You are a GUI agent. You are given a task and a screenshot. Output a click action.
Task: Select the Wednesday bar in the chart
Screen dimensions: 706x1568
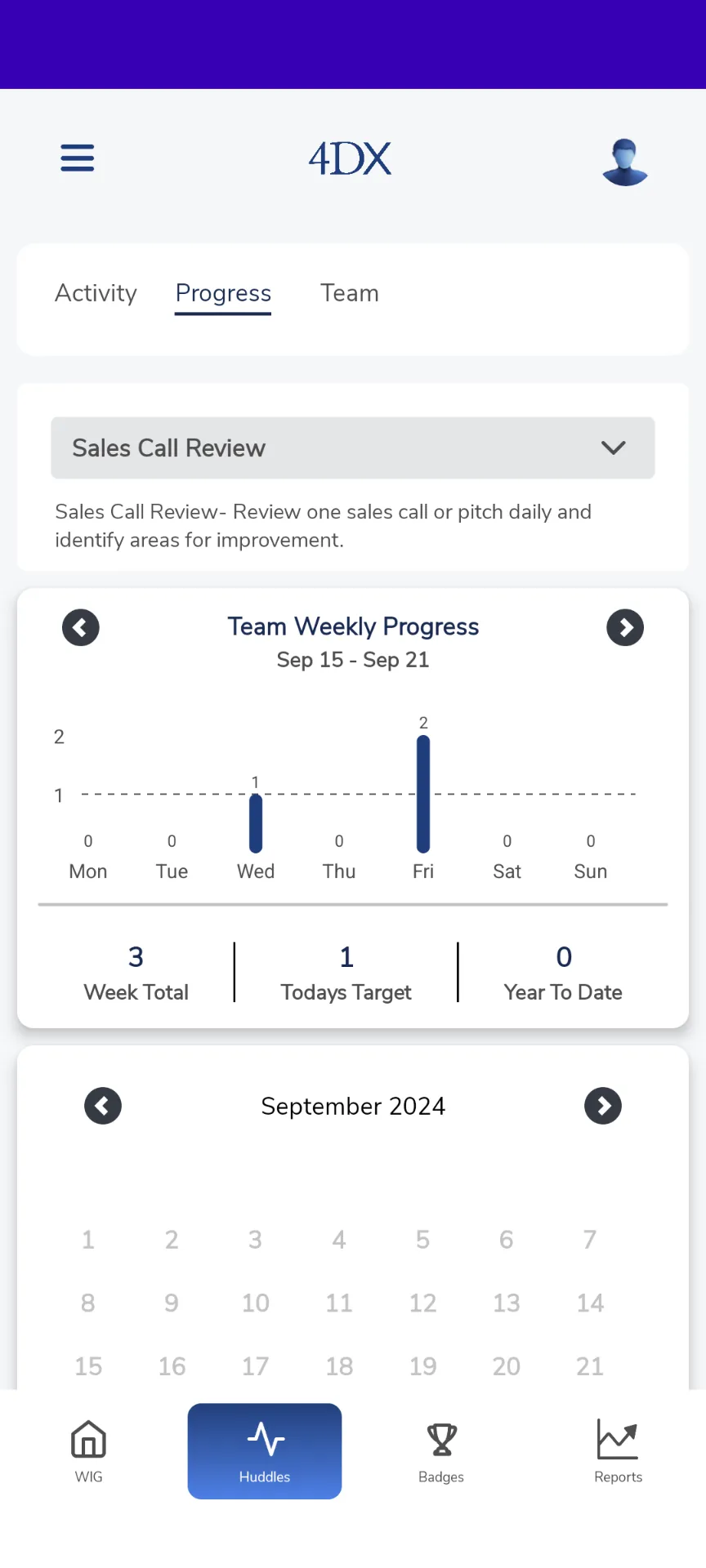coord(256,823)
